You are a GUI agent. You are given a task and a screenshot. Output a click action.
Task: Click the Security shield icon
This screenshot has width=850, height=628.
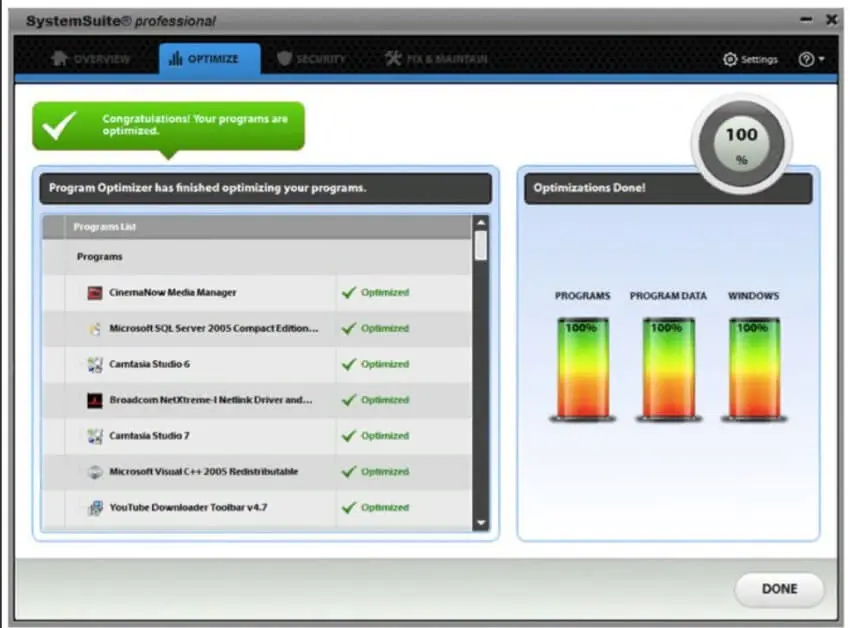pos(284,58)
